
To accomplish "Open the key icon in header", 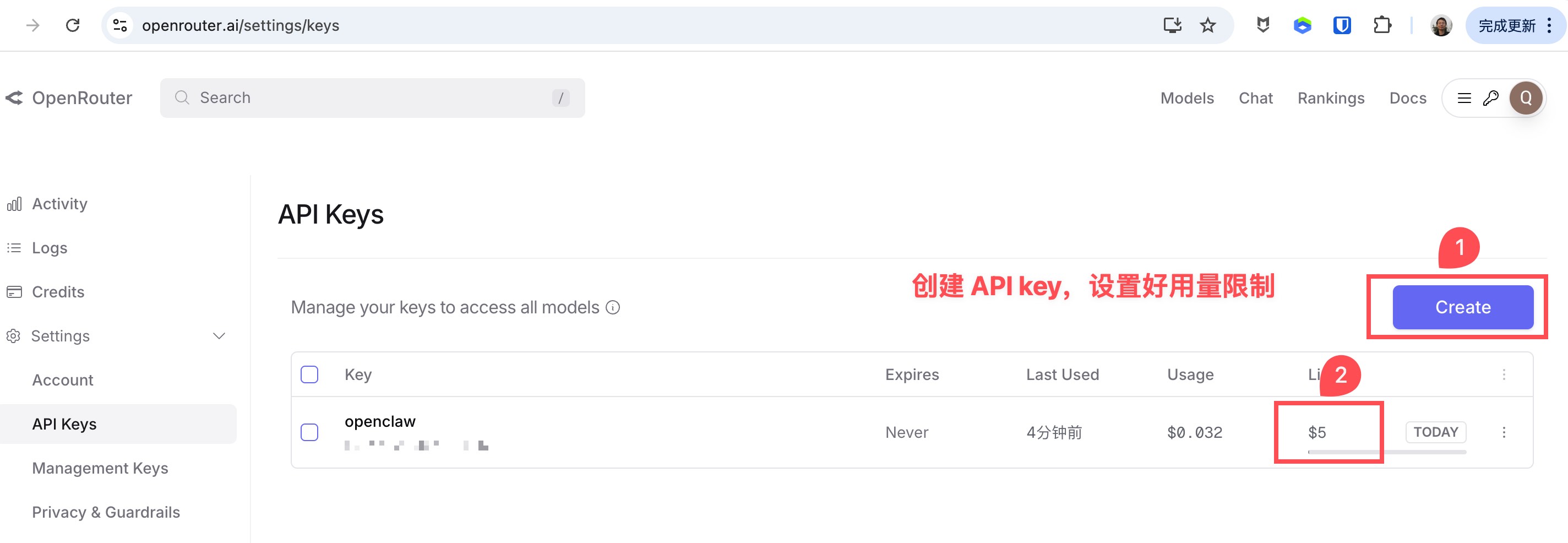I will 1491,98.
